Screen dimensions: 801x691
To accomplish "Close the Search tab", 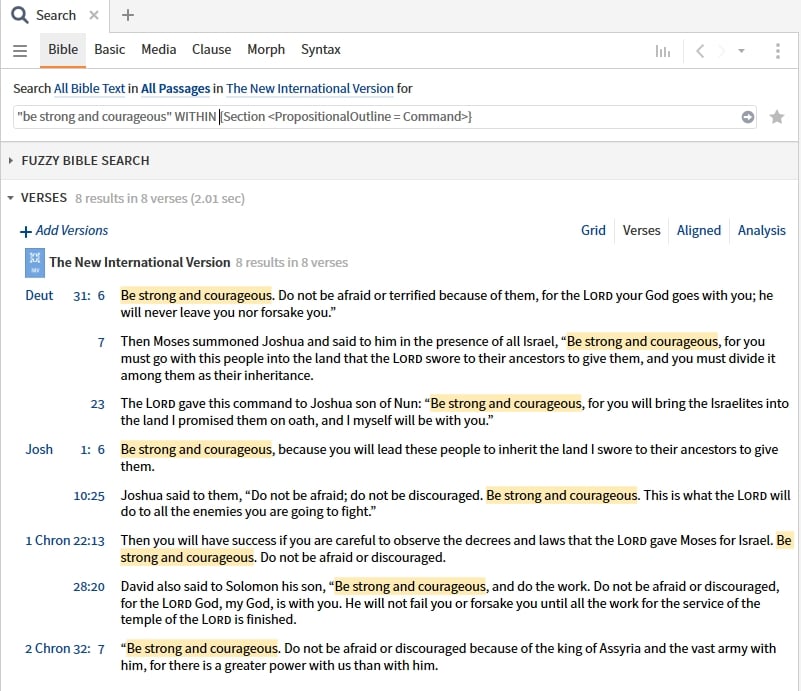I will click(94, 15).
